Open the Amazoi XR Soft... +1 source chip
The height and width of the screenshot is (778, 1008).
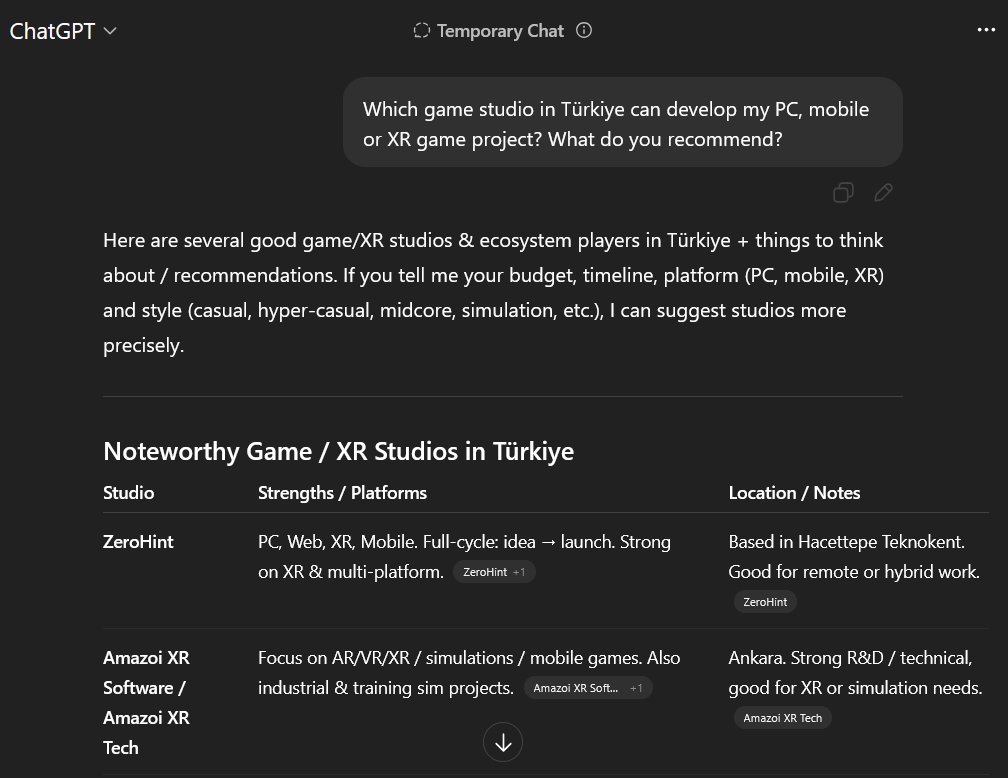[x=588, y=687]
